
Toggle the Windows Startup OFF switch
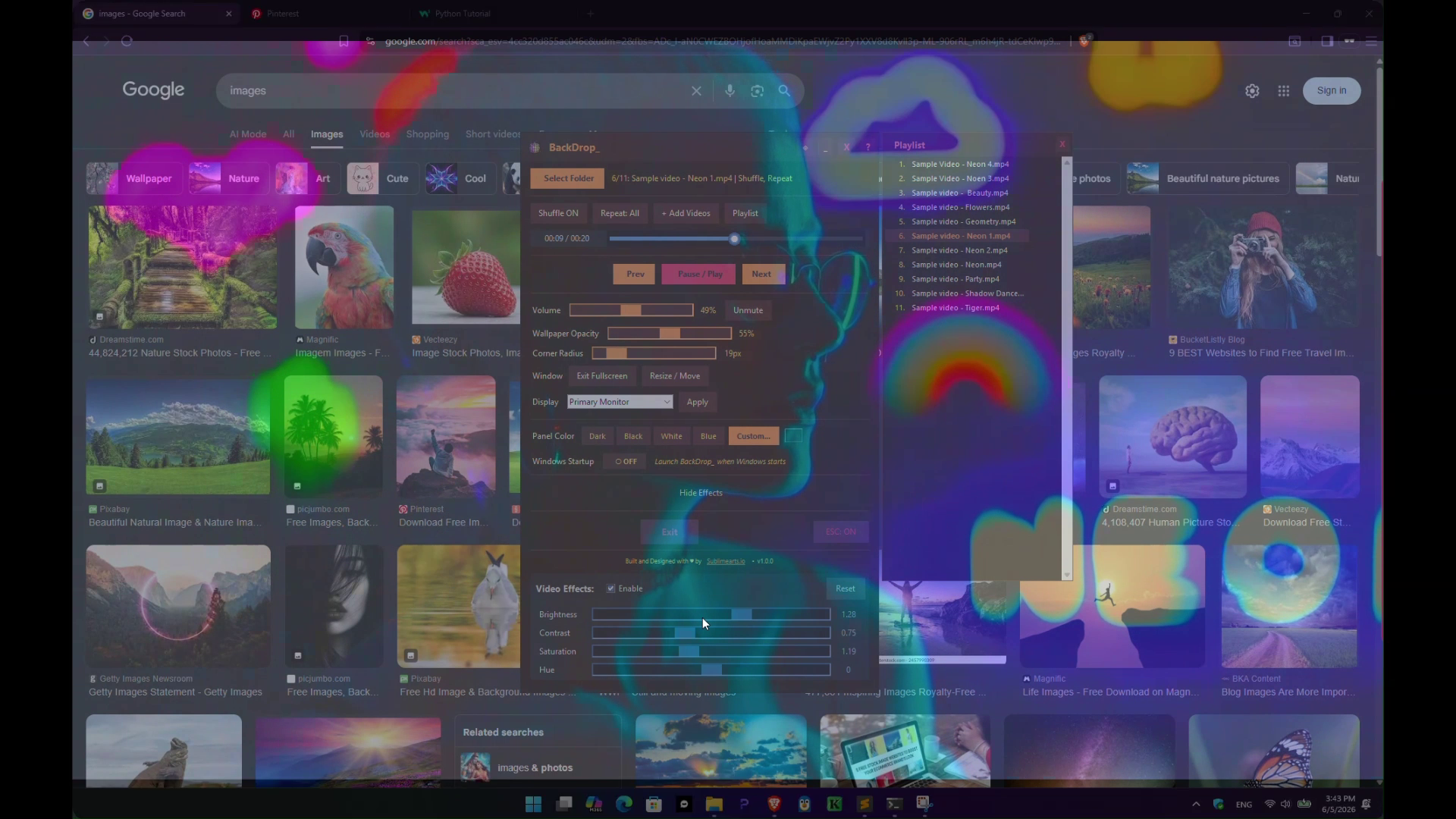[x=626, y=462]
